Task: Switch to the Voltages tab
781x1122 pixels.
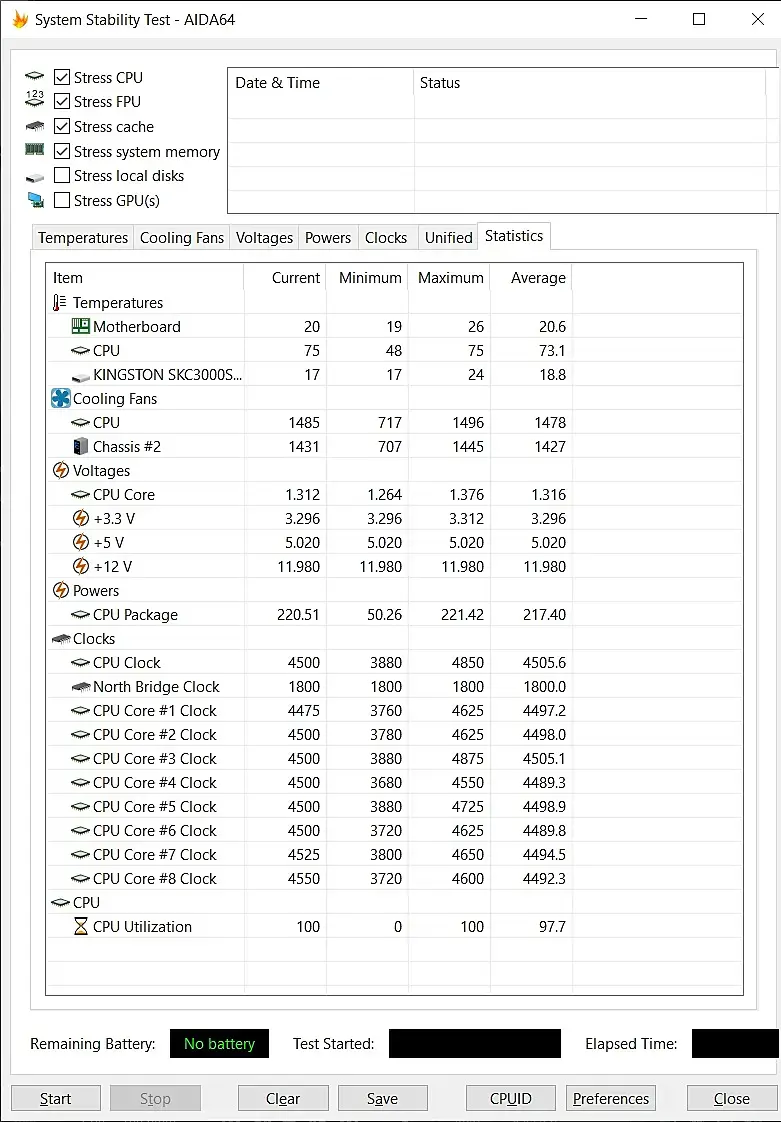Action: click(264, 238)
